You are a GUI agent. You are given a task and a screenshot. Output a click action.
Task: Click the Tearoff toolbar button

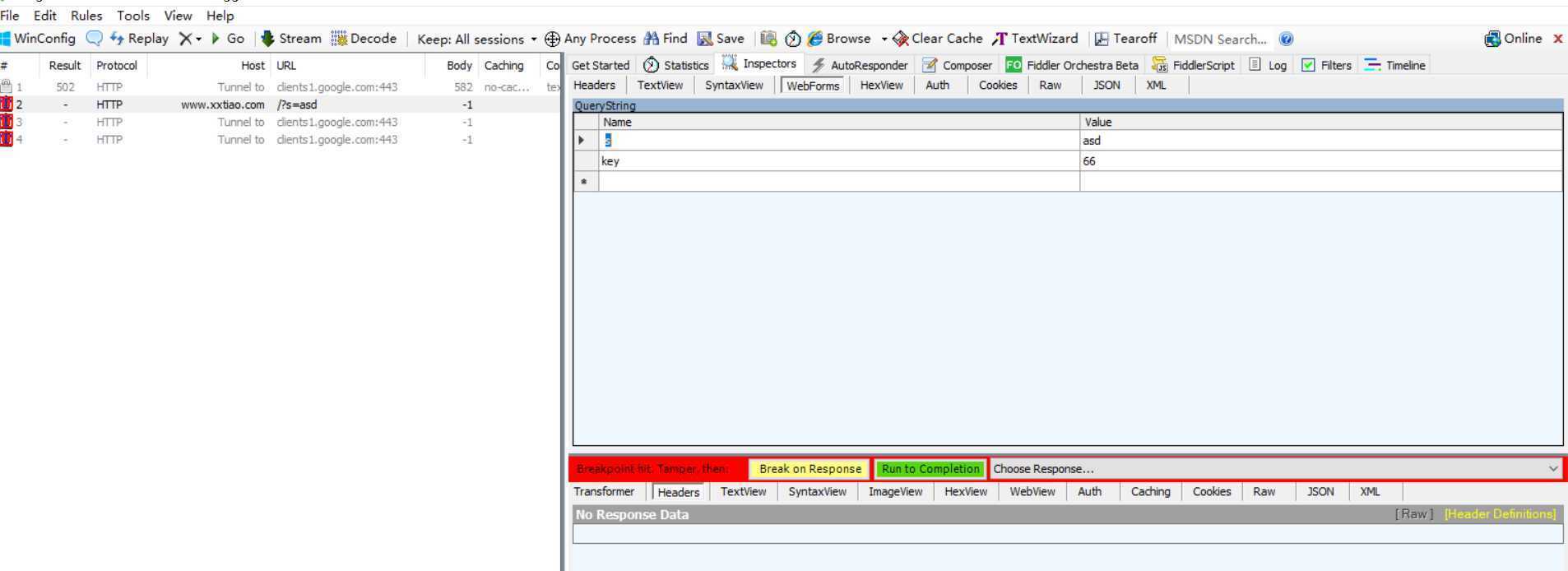point(1125,39)
